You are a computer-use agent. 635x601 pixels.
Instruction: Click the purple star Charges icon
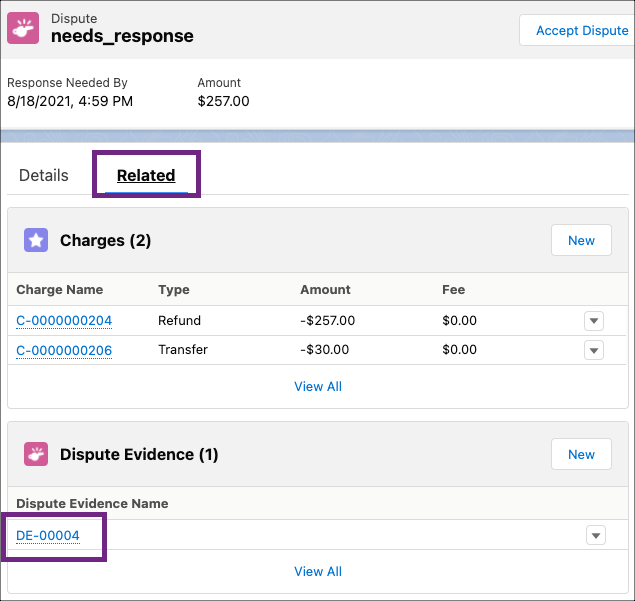tap(36, 240)
